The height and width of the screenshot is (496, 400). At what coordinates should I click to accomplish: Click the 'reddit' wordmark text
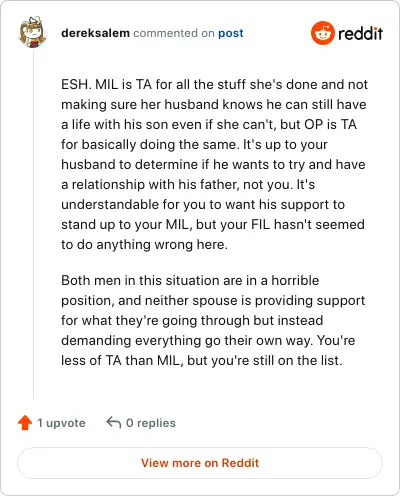point(360,33)
